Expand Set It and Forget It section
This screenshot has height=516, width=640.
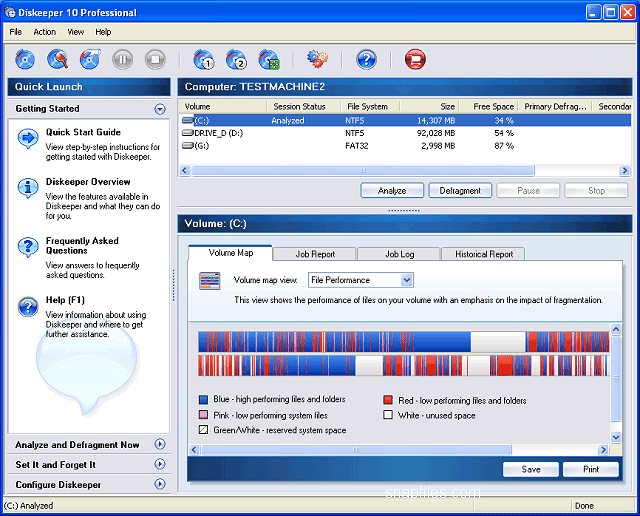(x=160, y=464)
